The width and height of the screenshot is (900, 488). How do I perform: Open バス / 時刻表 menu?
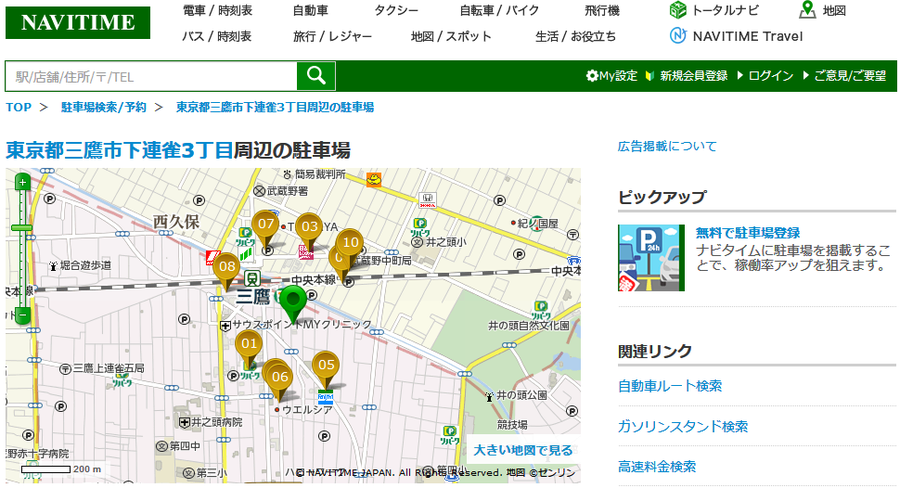click(216, 36)
